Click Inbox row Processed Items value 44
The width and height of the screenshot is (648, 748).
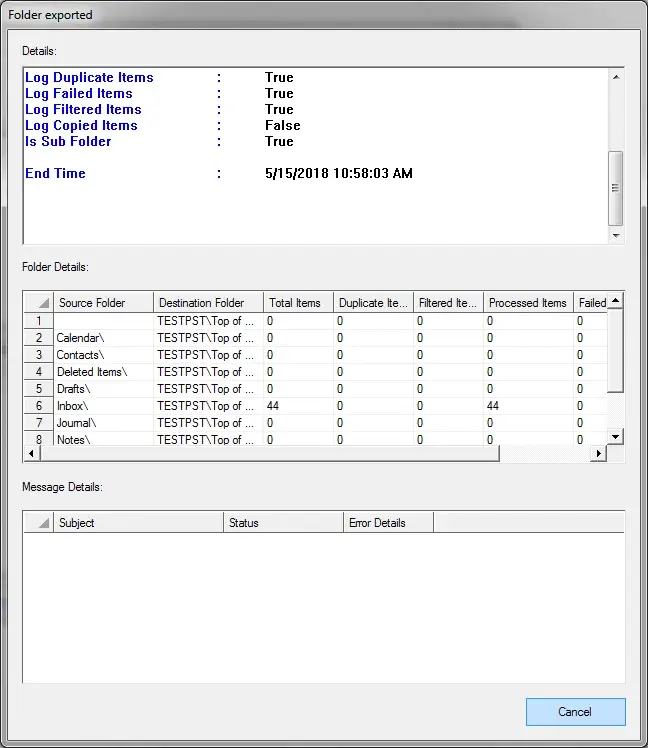coord(528,406)
